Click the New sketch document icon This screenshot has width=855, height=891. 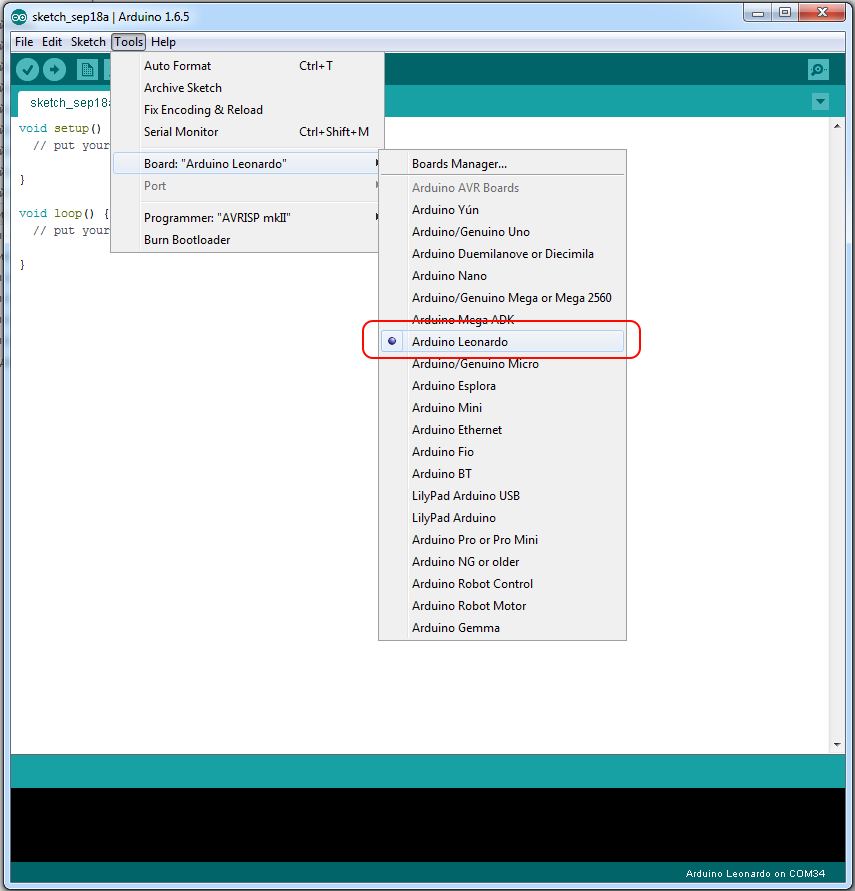pyautogui.click(x=87, y=70)
